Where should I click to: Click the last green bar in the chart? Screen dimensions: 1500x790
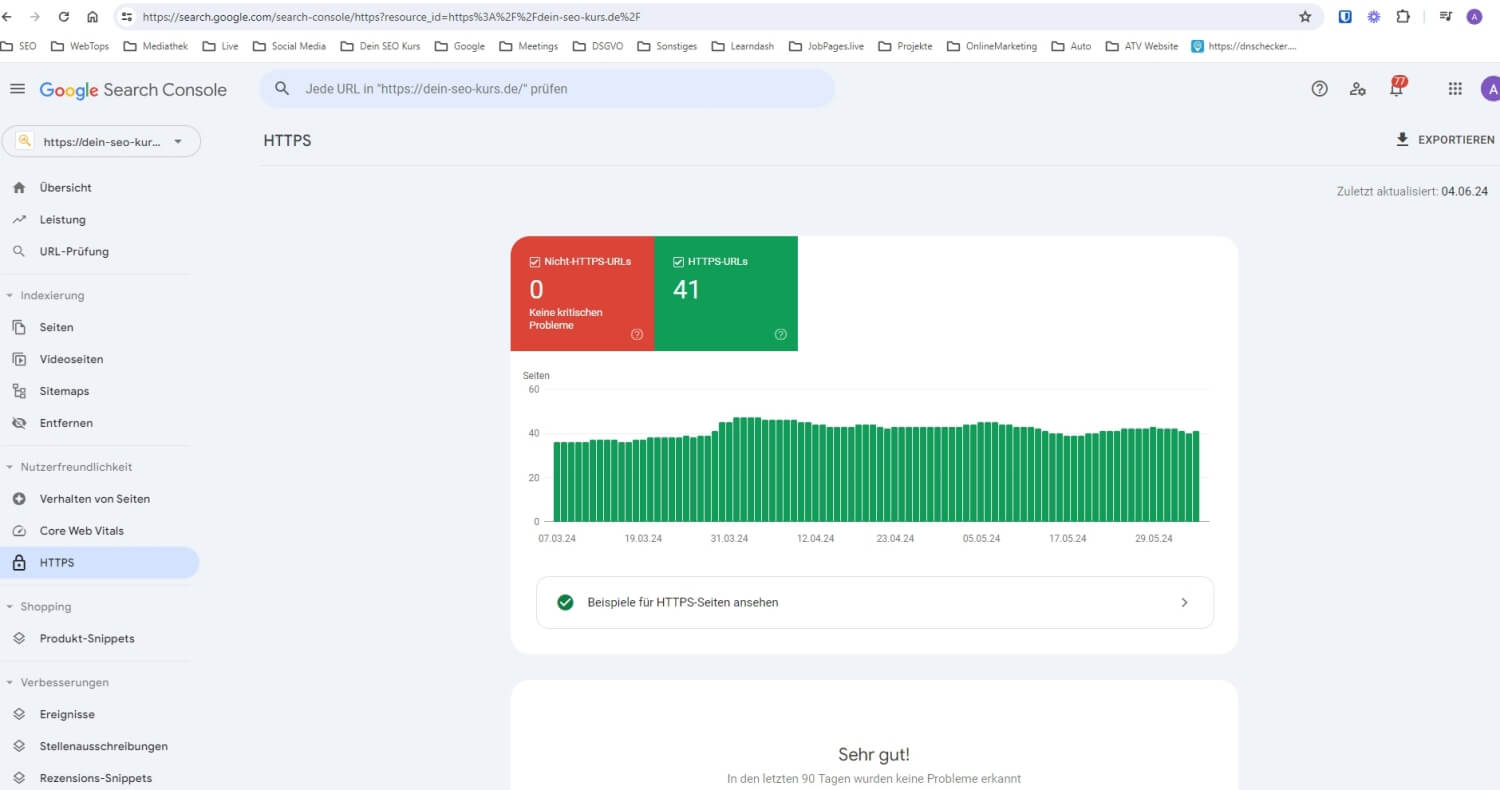[x=1195, y=476]
